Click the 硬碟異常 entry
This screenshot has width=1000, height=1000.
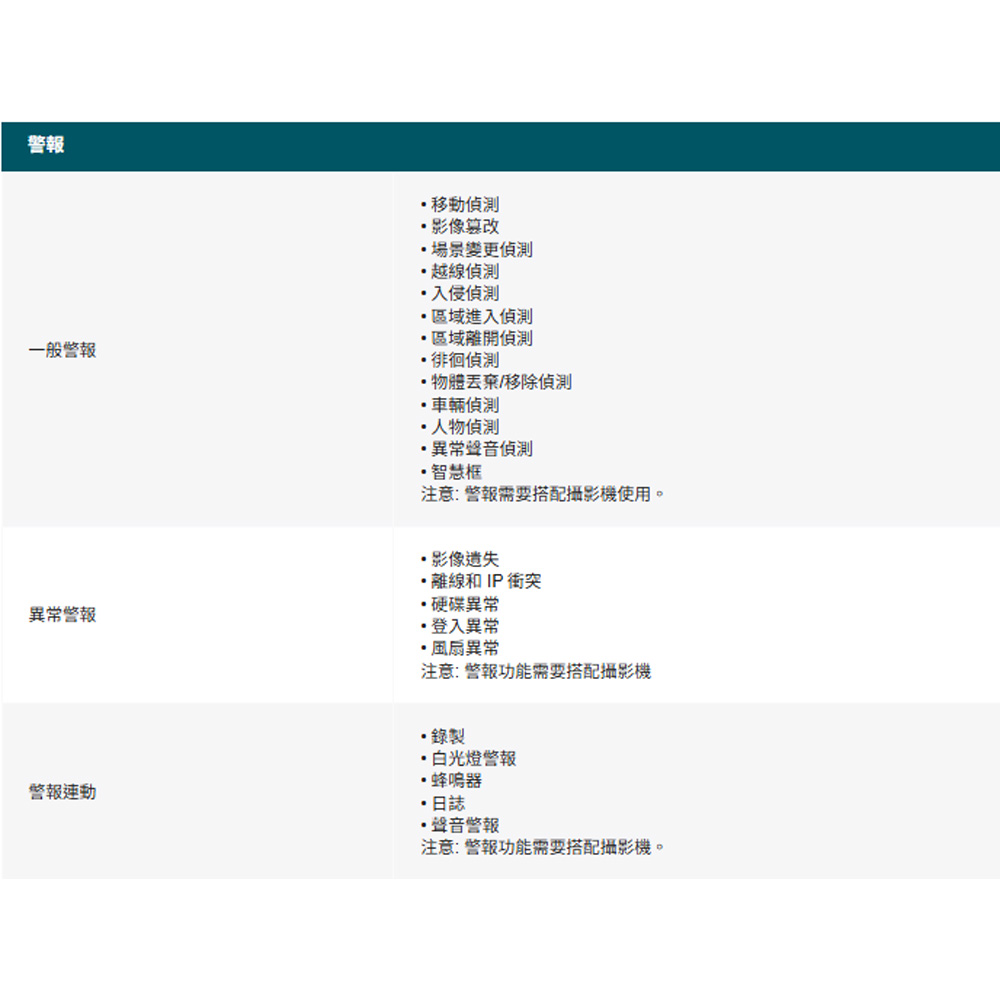[465, 604]
